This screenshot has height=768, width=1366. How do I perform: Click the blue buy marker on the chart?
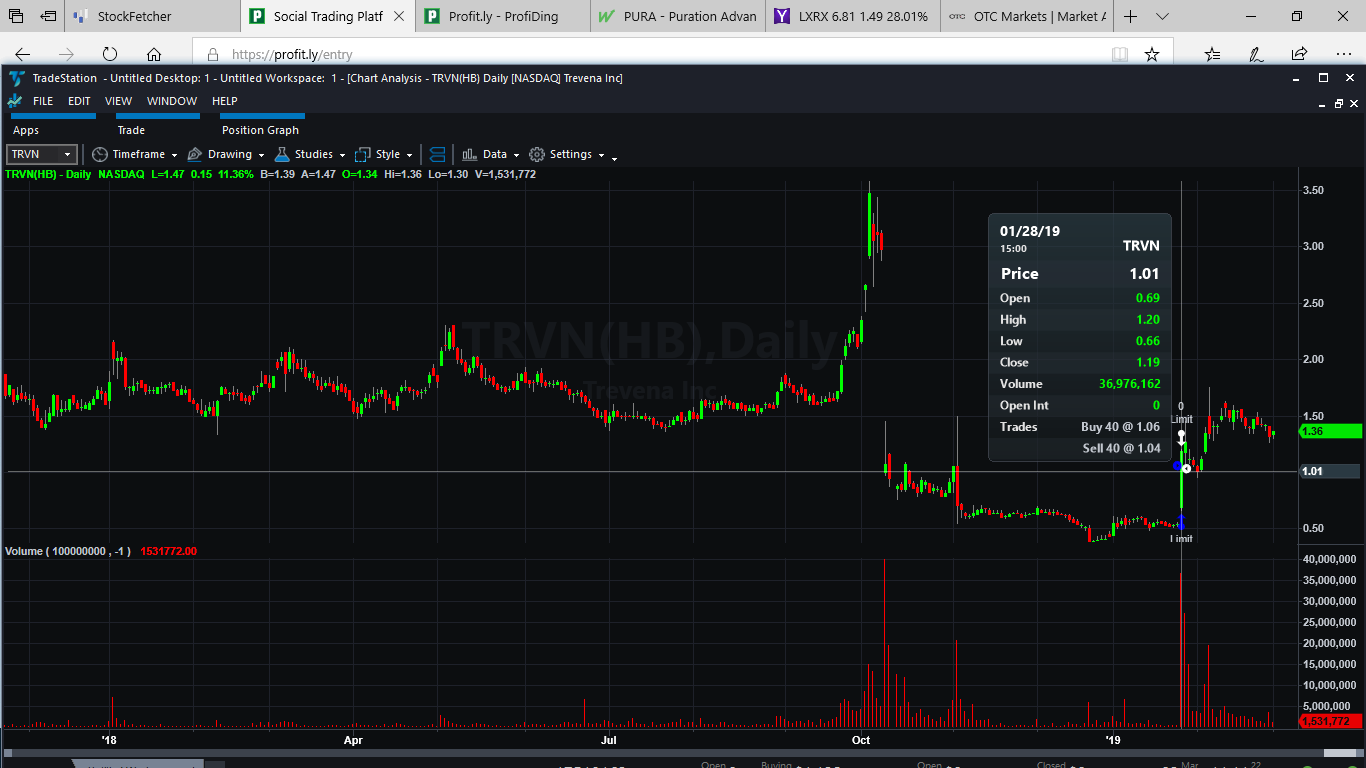pos(1181,521)
